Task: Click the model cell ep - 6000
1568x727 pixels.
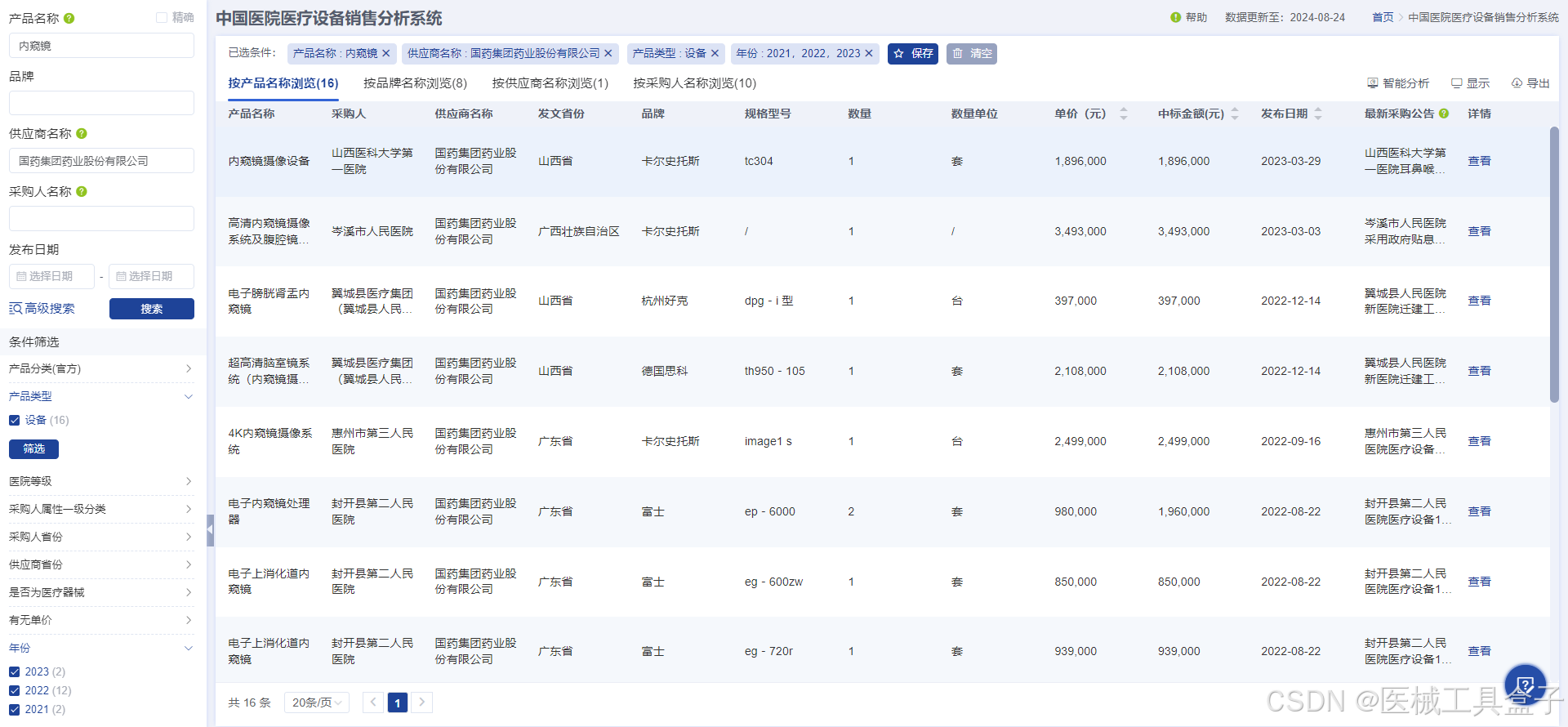Action: (770, 511)
